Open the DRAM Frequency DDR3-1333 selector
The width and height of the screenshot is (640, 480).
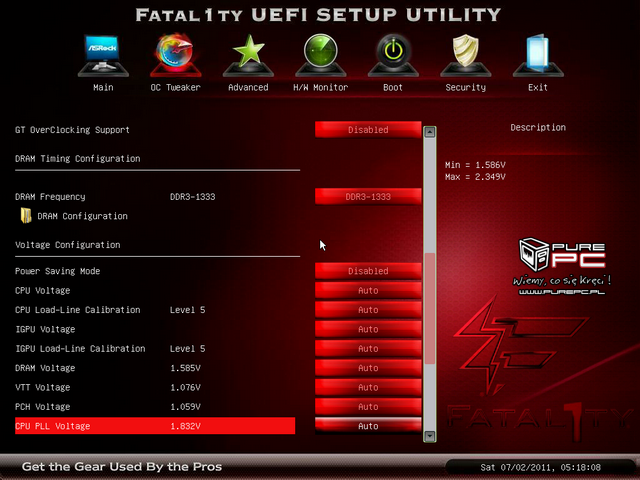coord(368,197)
